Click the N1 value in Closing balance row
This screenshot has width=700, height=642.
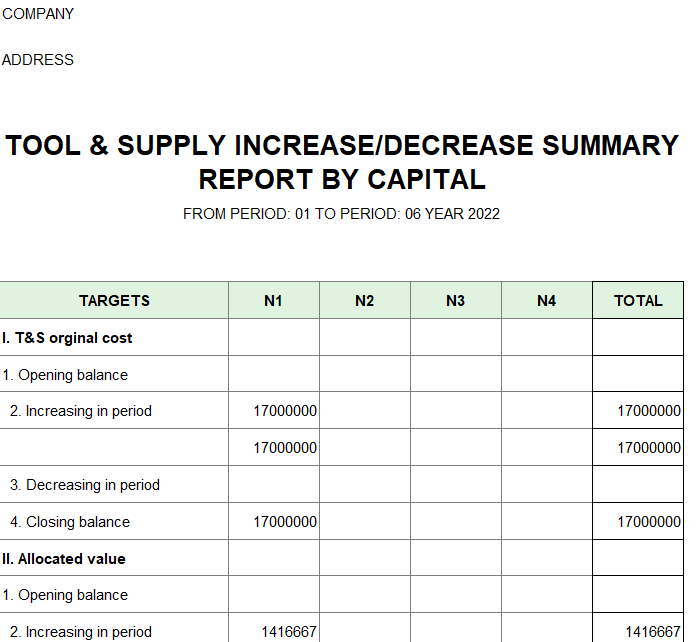[x=285, y=522]
